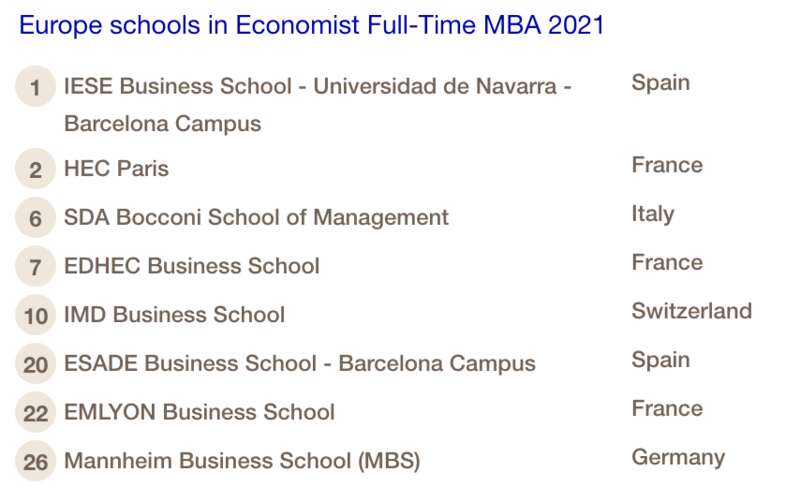Open the Europe schools Economist MBA 2021 heading
The width and height of the screenshot is (800, 487).
click(311, 25)
